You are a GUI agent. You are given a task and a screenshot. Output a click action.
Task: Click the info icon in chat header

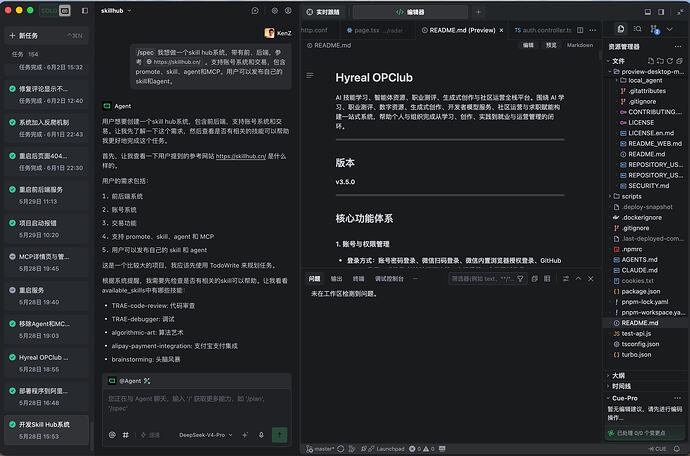click(288, 11)
